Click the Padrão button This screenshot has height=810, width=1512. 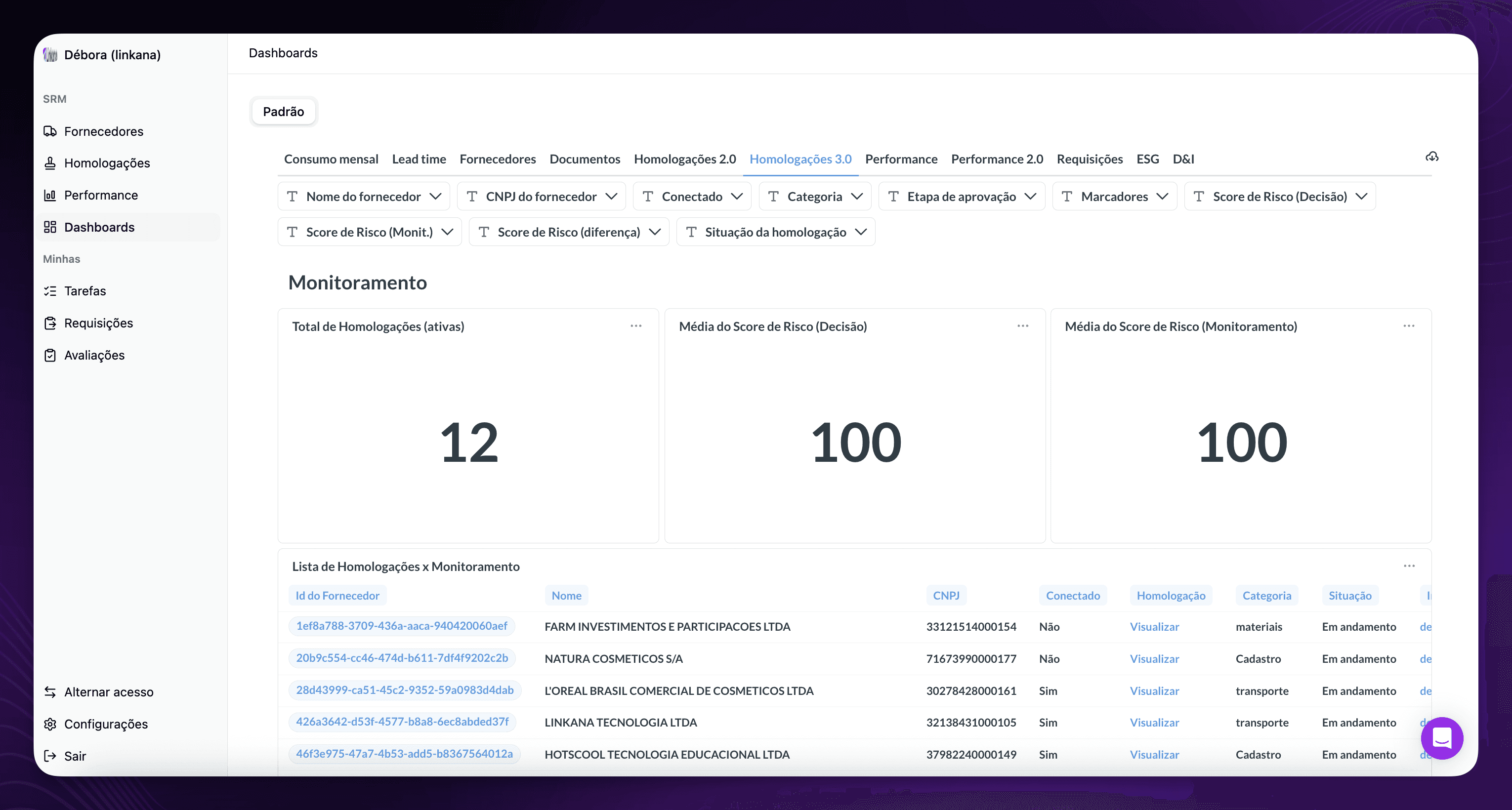(284, 112)
